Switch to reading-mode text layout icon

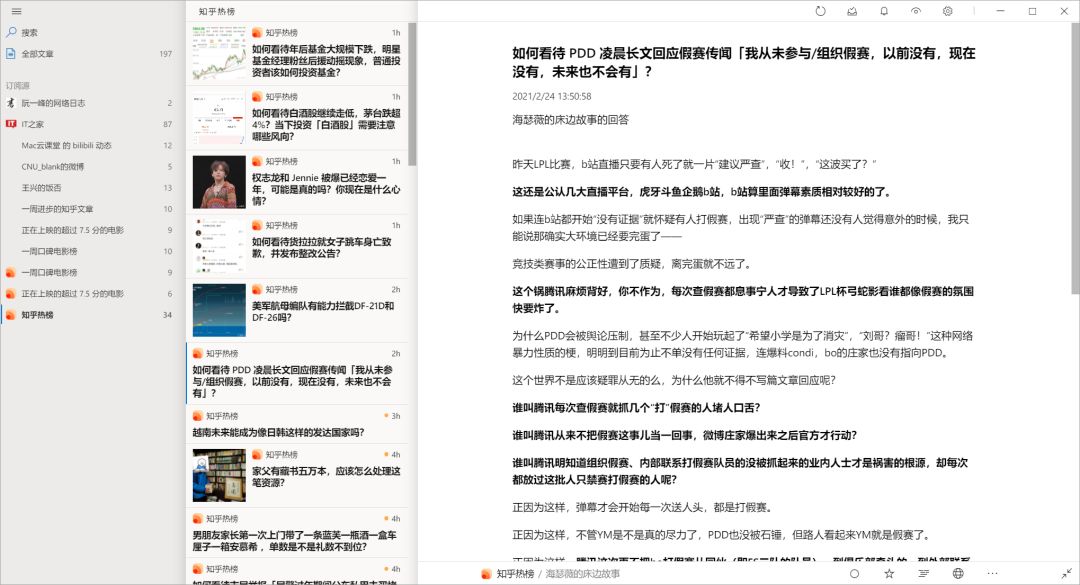coord(924,573)
